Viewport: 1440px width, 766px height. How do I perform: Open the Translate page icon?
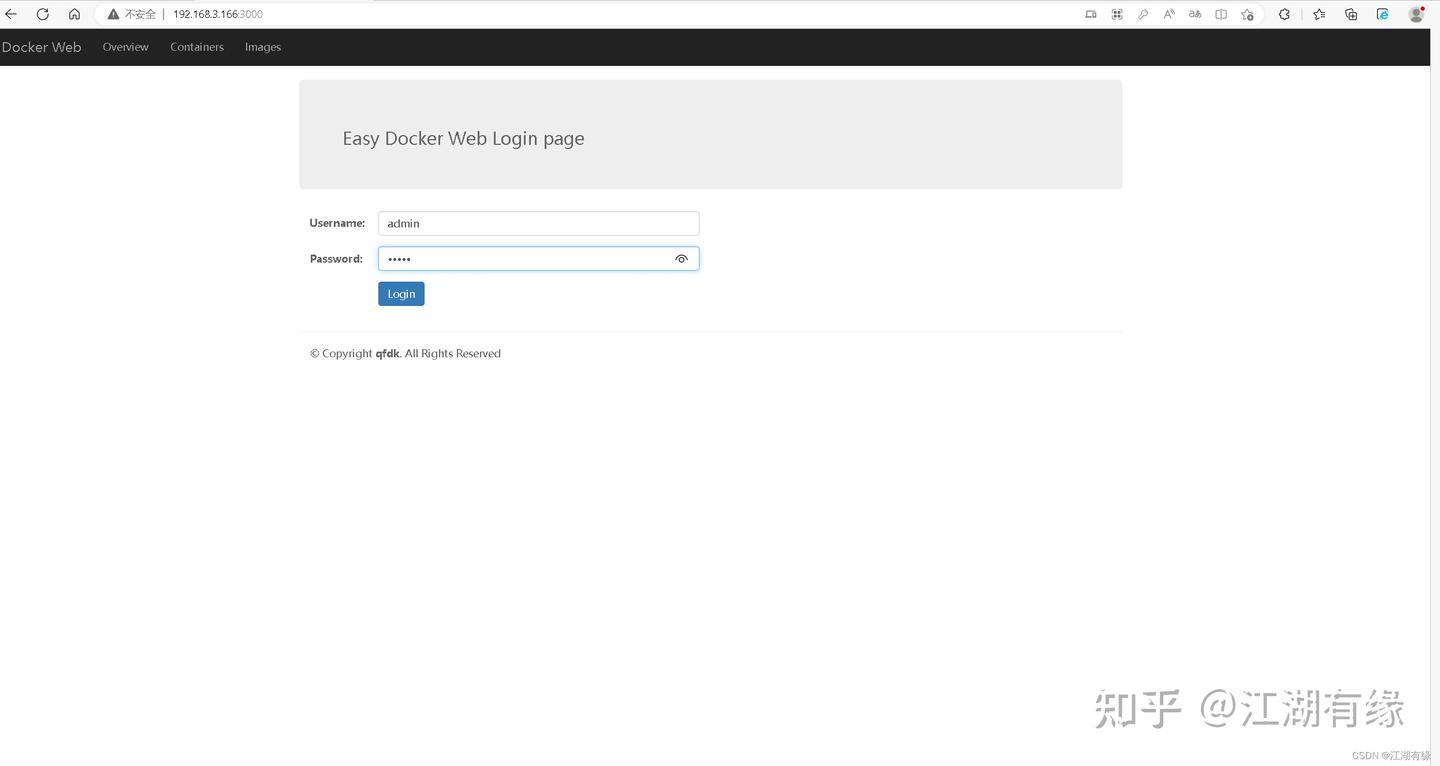click(x=1194, y=14)
